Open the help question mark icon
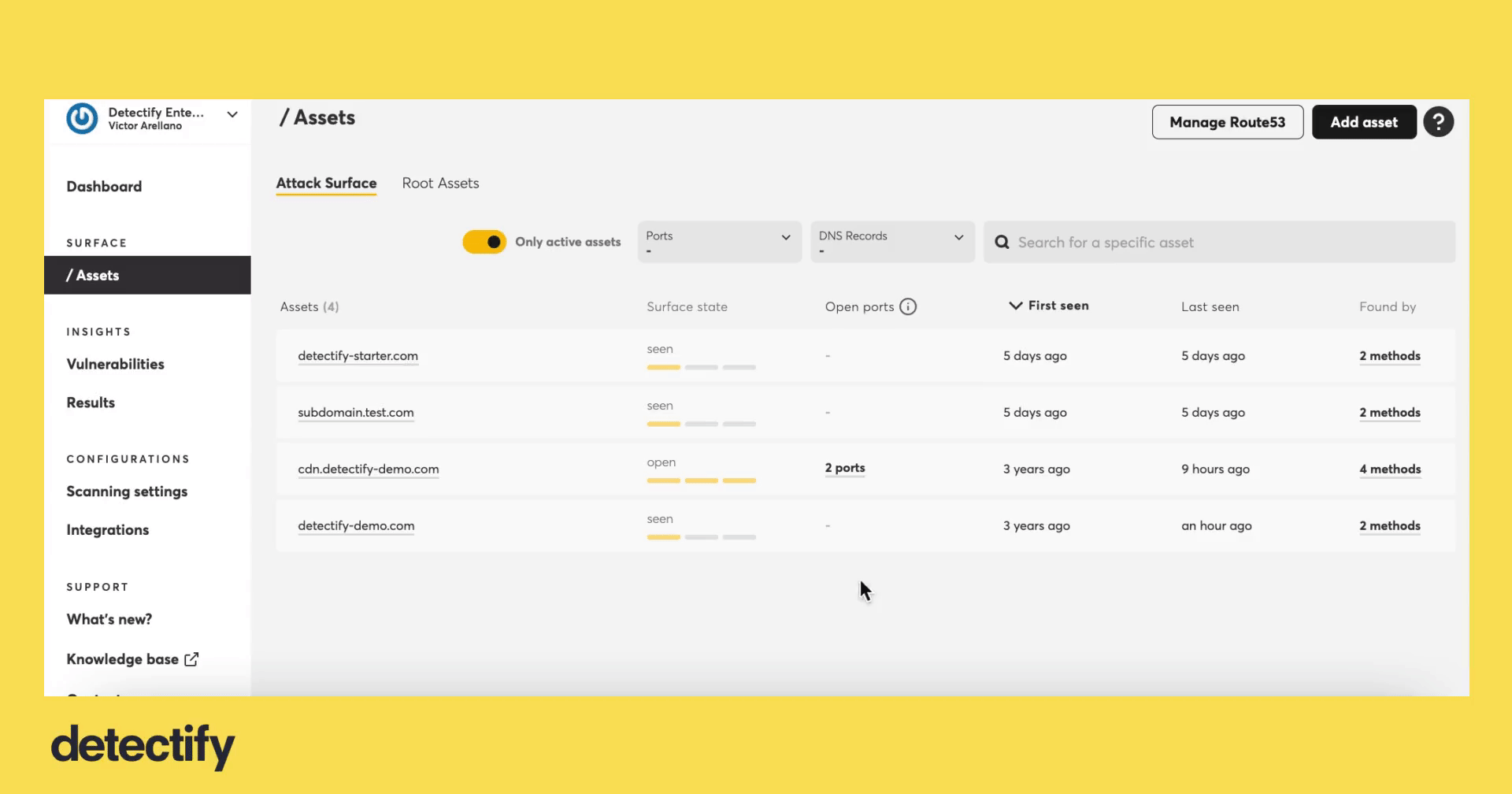Image resolution: width=1512 pixels, height=794 pixels. tap(1438, 122)
